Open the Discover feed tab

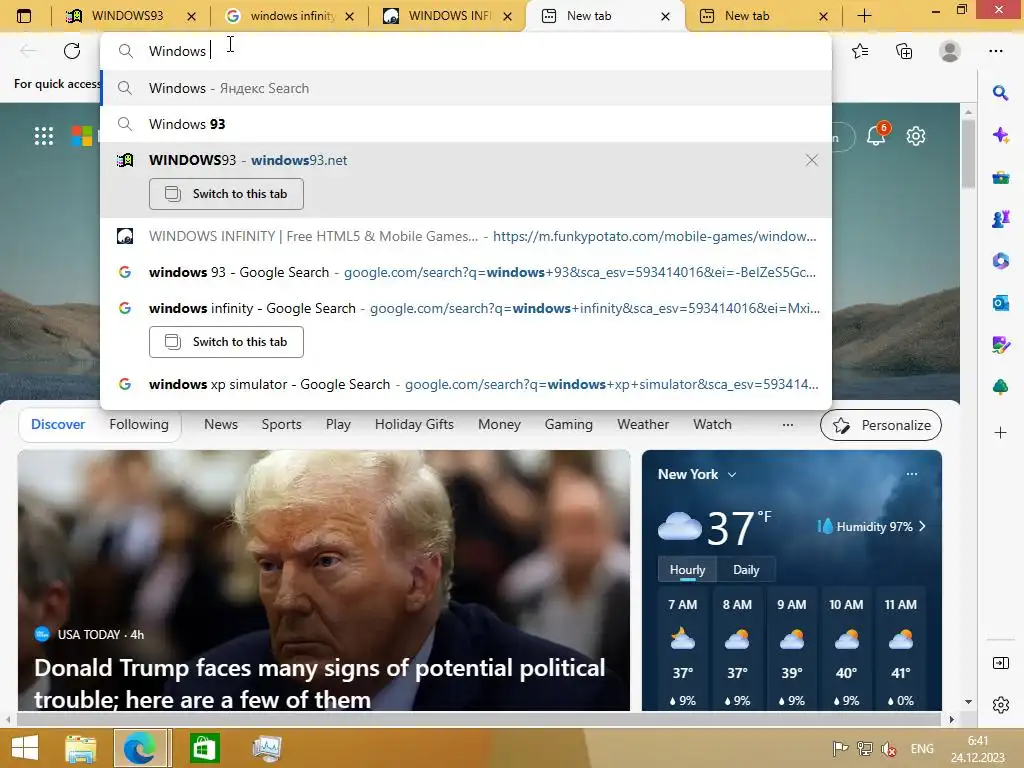(58, 424)
